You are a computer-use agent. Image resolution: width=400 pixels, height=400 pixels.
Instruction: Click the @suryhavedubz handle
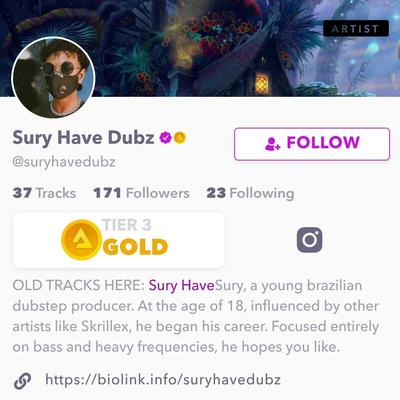pos(64,162)
